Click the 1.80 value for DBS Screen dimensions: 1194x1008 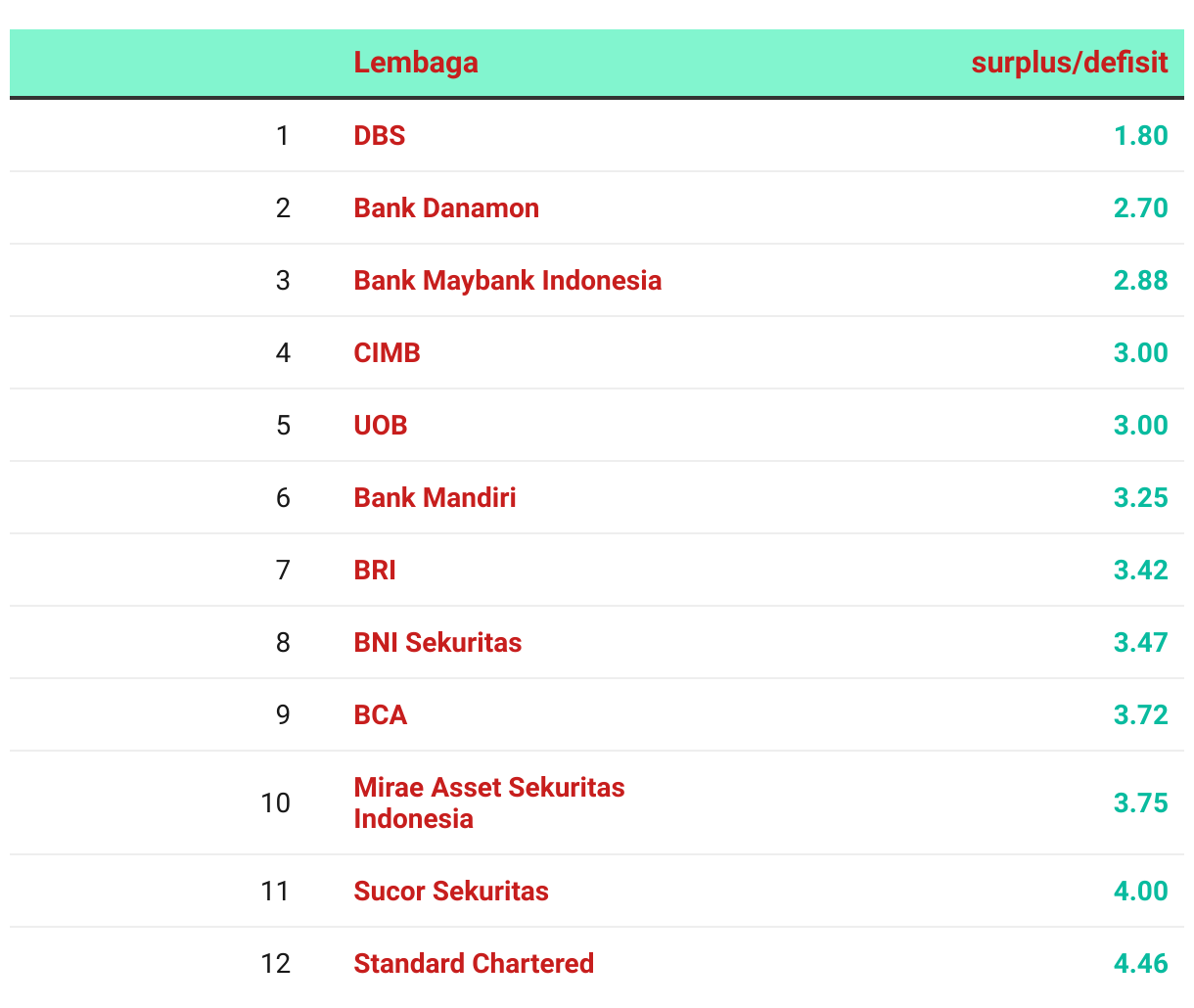pyautogui.click(x=1141, y=135)
